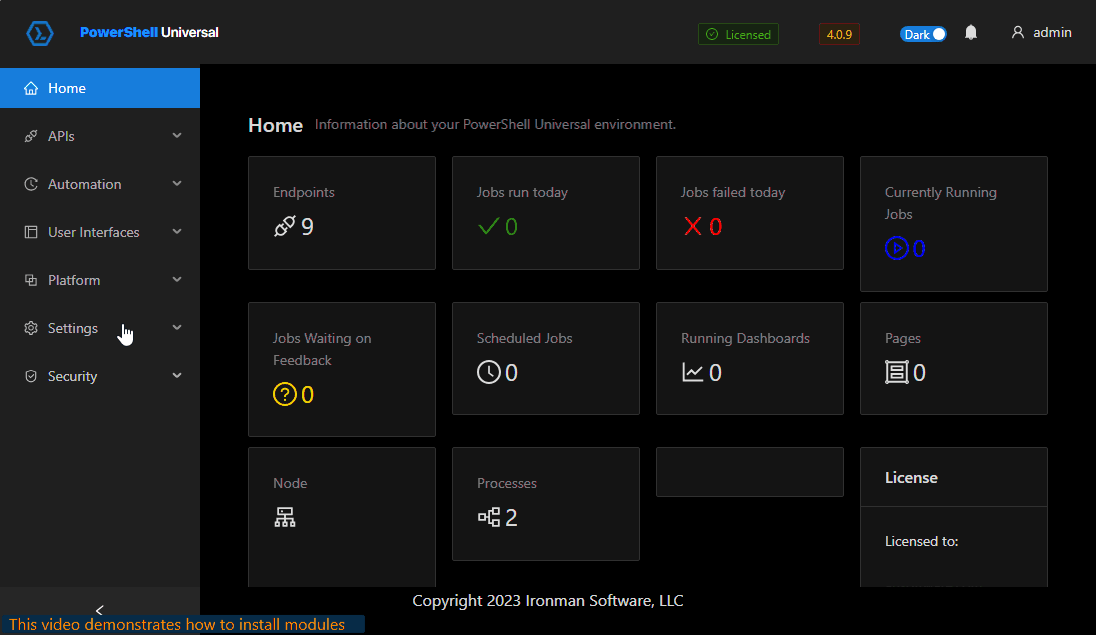
Task: Click the blue play icon for running jobs
Action: pyautogui.click(x=896, y=248)
